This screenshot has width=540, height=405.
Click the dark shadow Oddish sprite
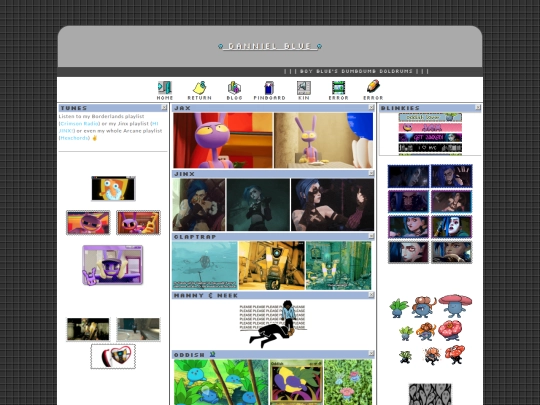coord(405,357)
